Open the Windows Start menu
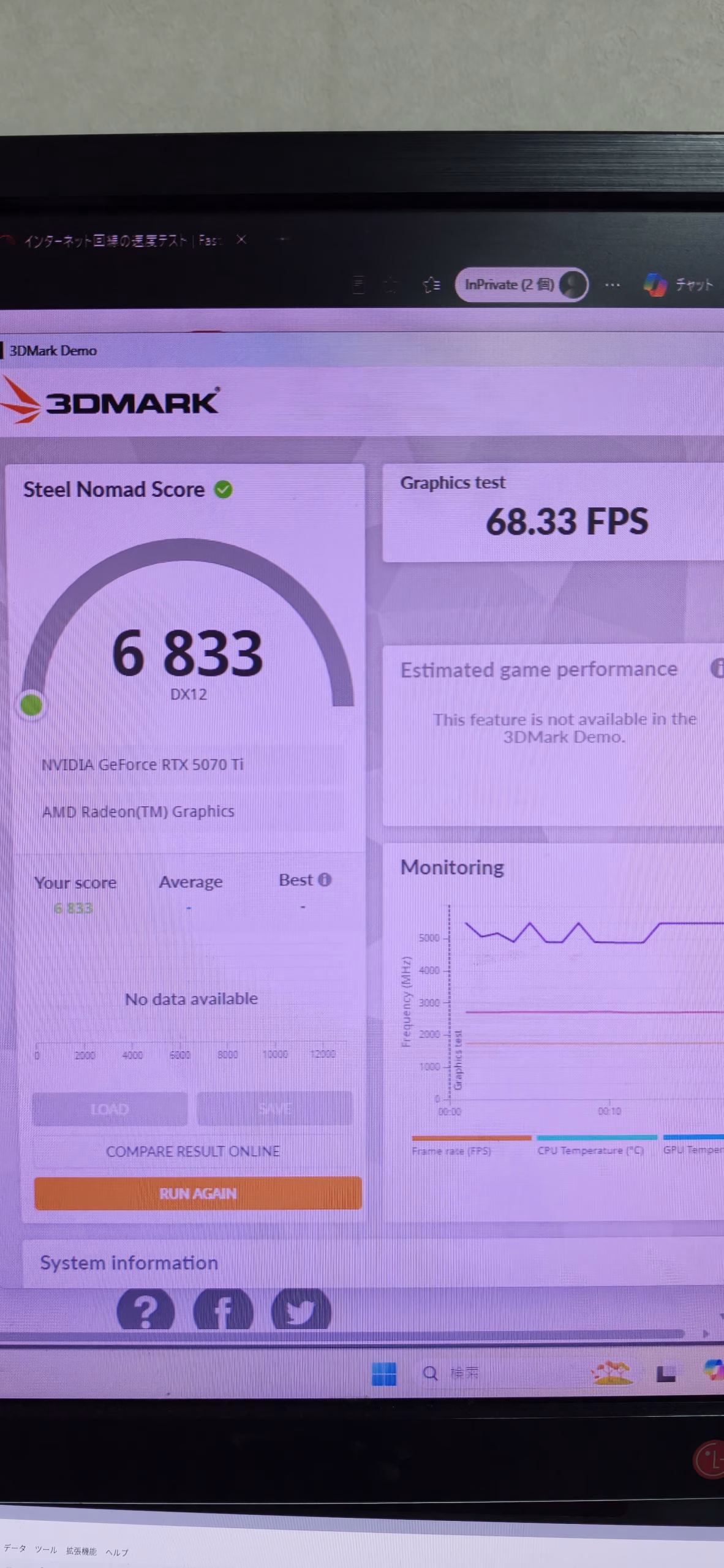The height and width of the screenshot is (1568, 724). 384,1374
